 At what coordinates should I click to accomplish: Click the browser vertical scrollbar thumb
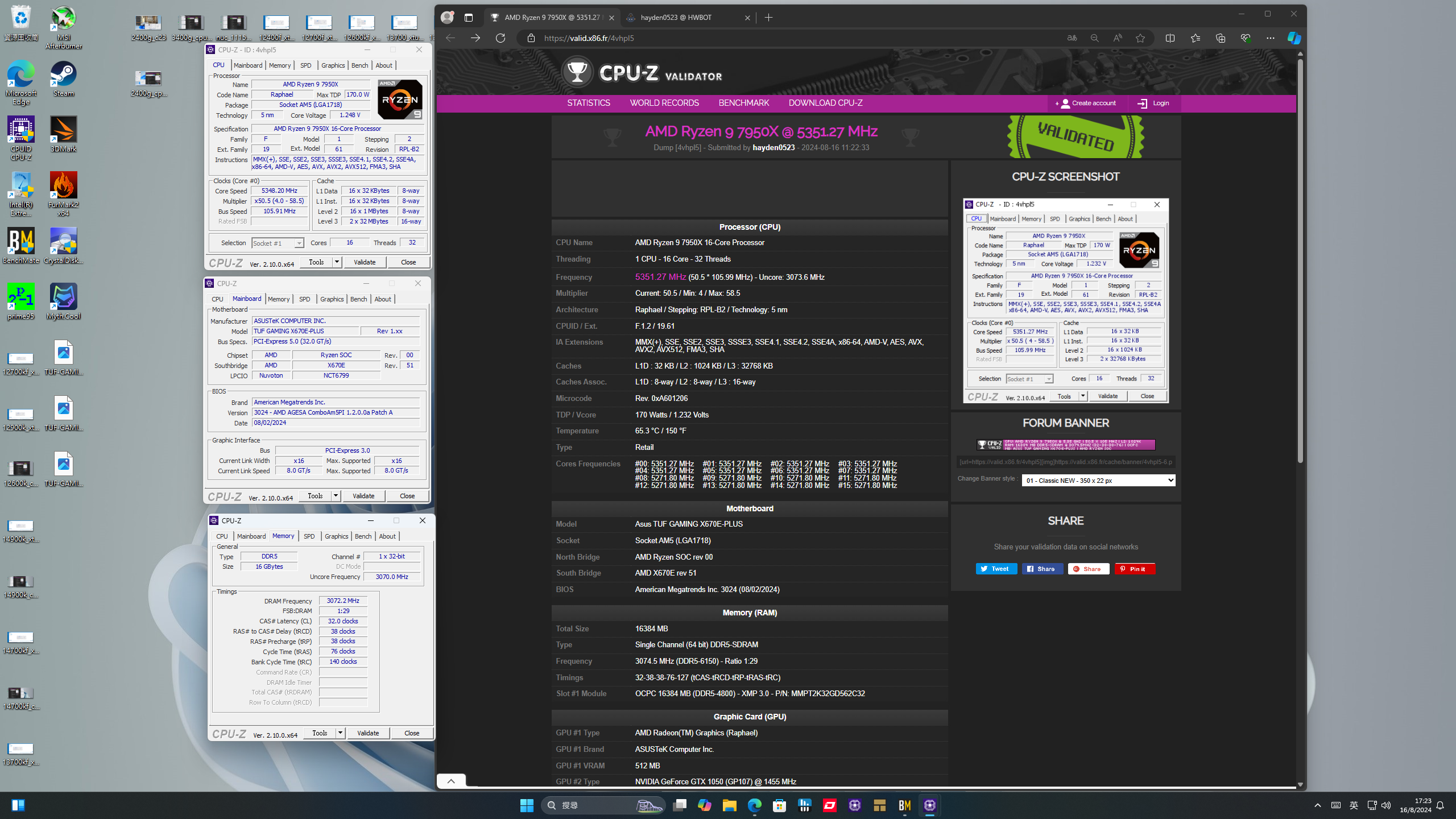(1300, 260)
